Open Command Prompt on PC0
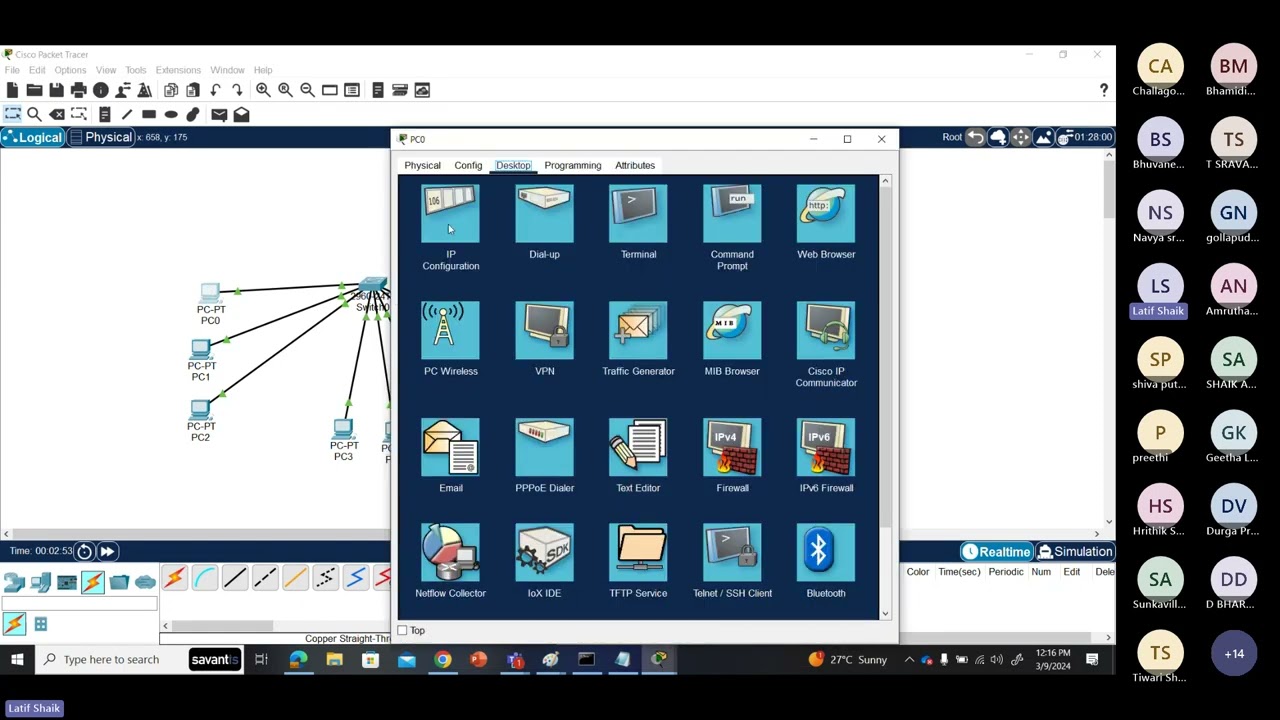Image resolution: width=1280 pixels, height=720 pixels. coord(732,213)
